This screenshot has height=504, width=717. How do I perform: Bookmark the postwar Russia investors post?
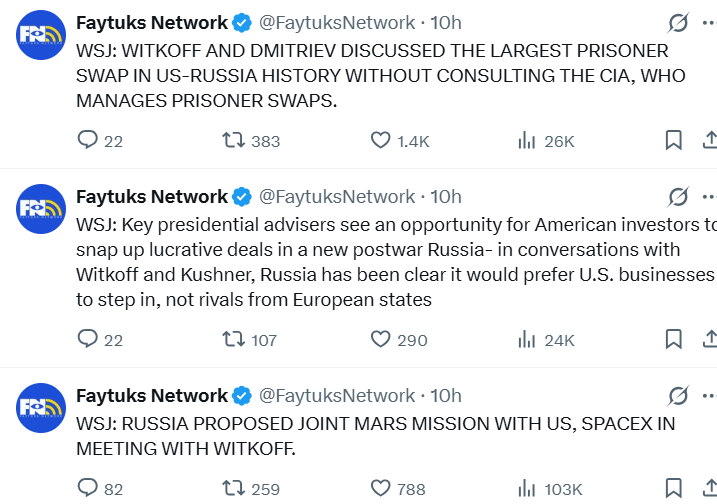(674, 340)
